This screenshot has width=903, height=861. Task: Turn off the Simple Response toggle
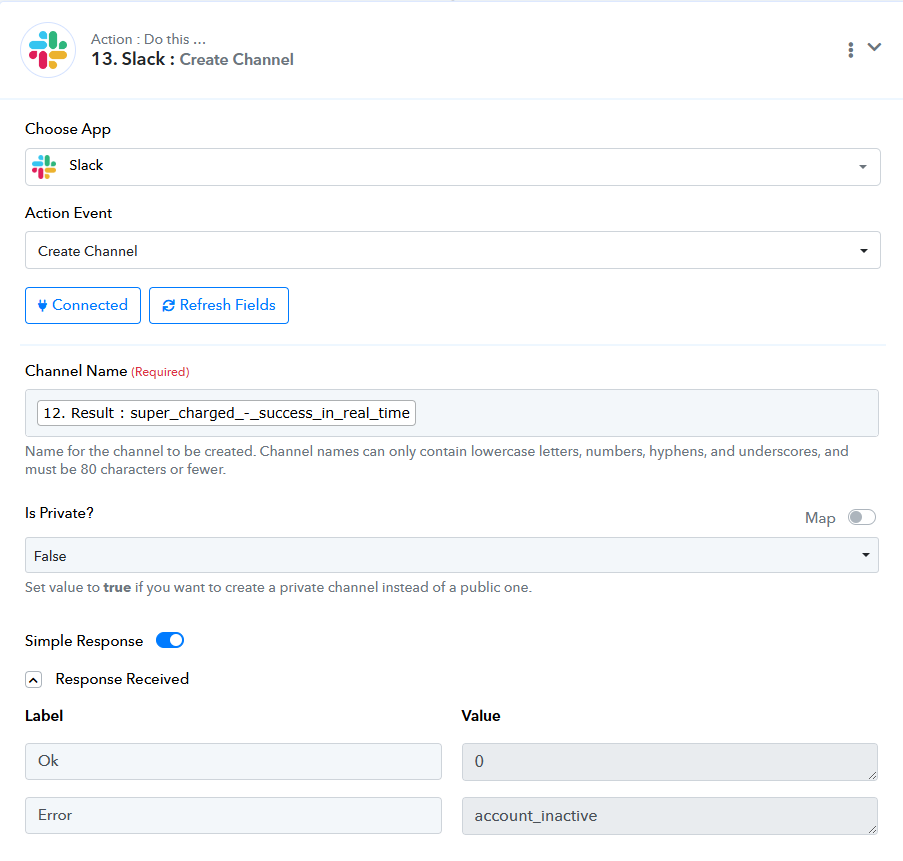170,640
